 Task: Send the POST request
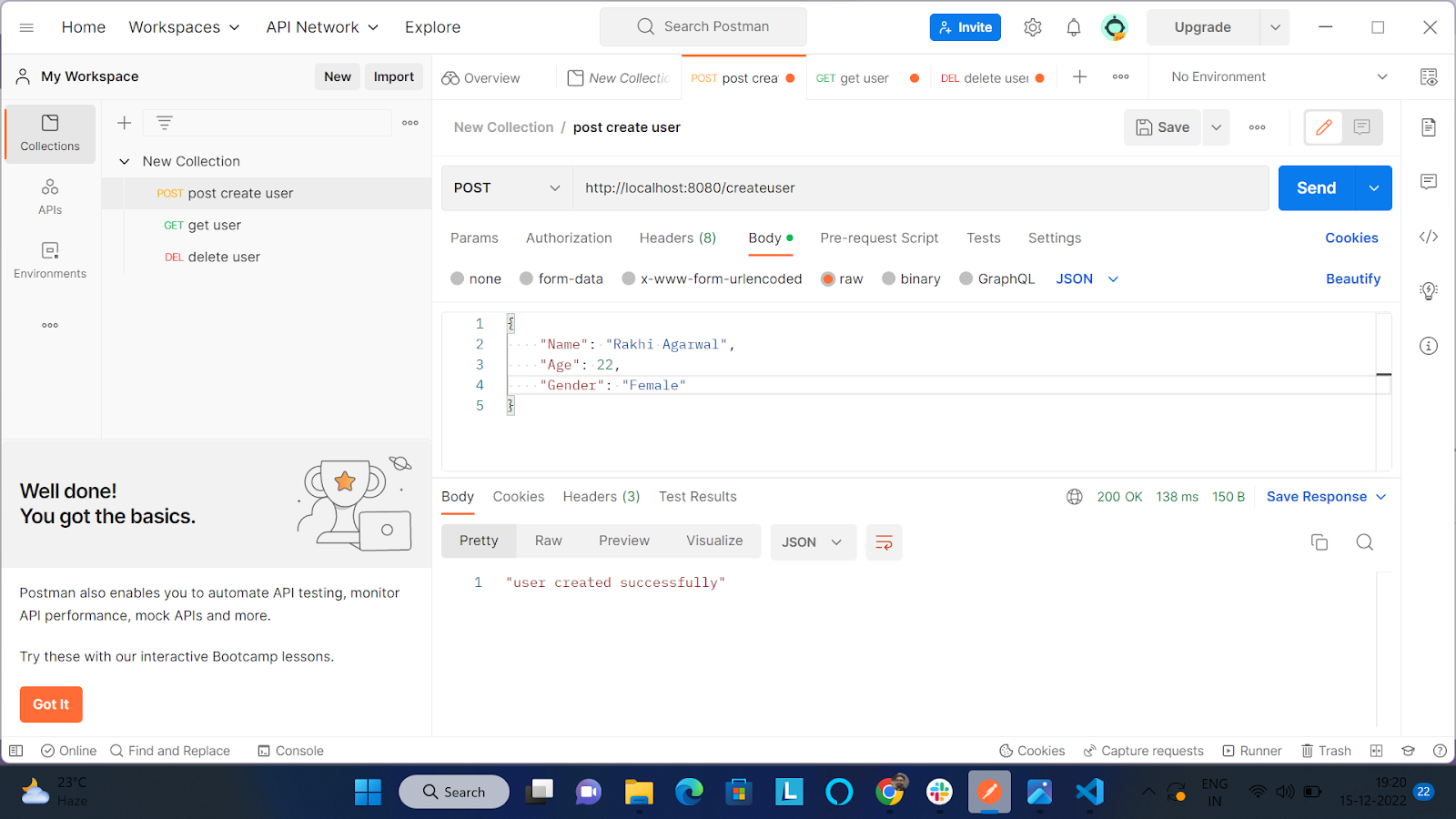(1317, 188)
